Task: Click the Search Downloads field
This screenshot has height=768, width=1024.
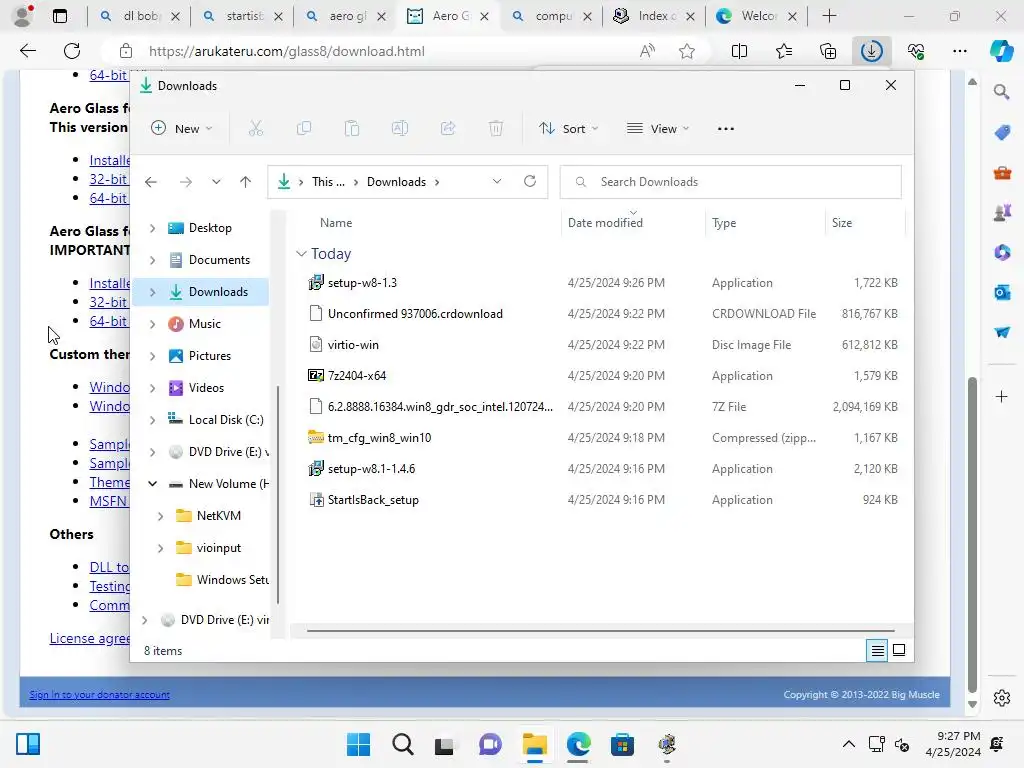Action: click(730, 182)
